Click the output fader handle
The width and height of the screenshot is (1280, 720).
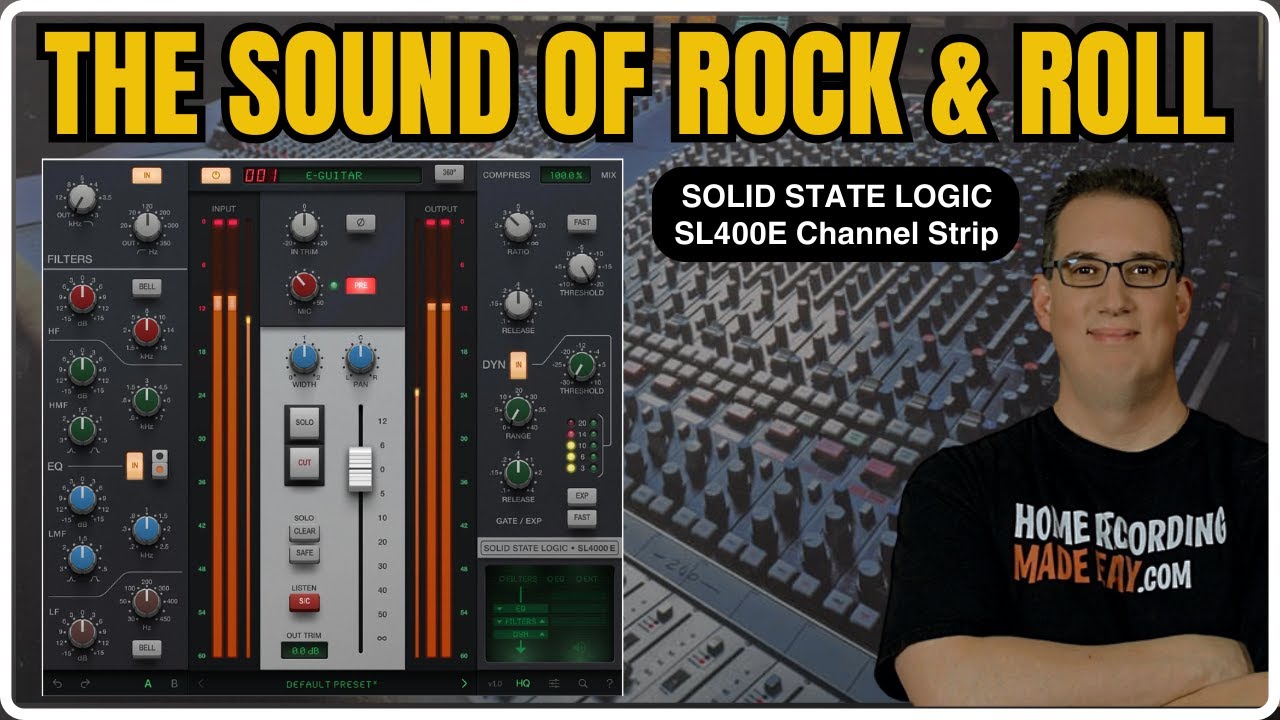coord(360,469)
